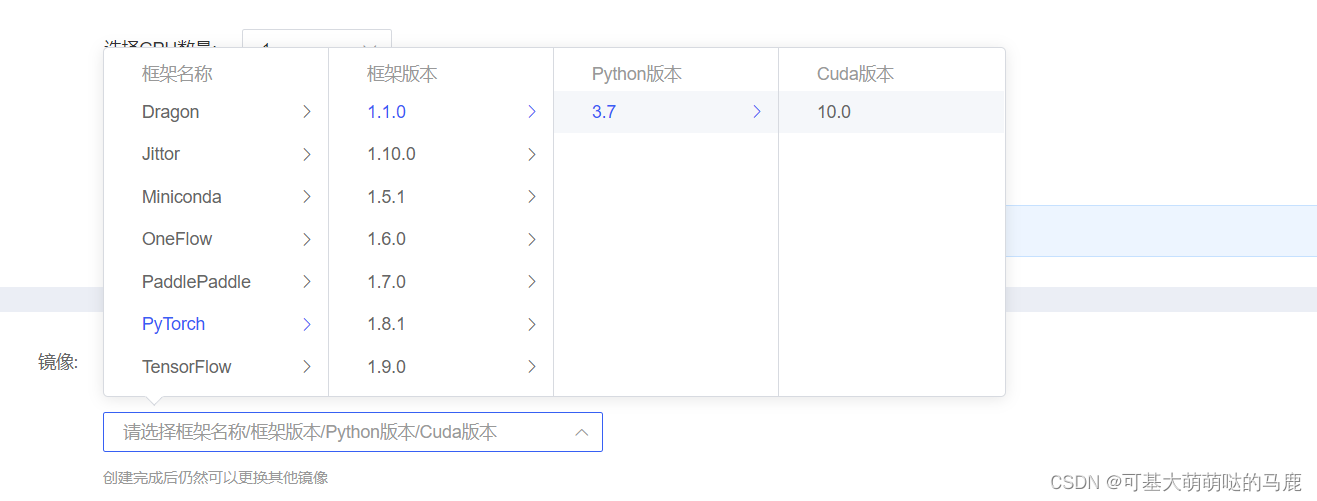This screenshot has width=1317, height=501.
Task: Click chevron next to version 1.6.0
Action: pos(532,239)
